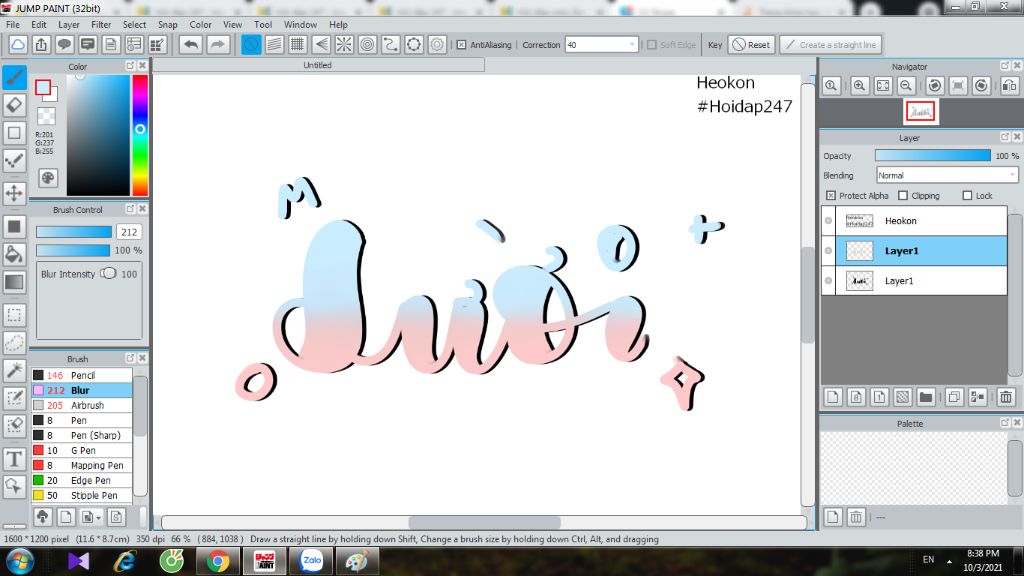This screenshot has width=1024, height=576.
Task: Hide the bottom Layer1
Action: pos(828,281)
